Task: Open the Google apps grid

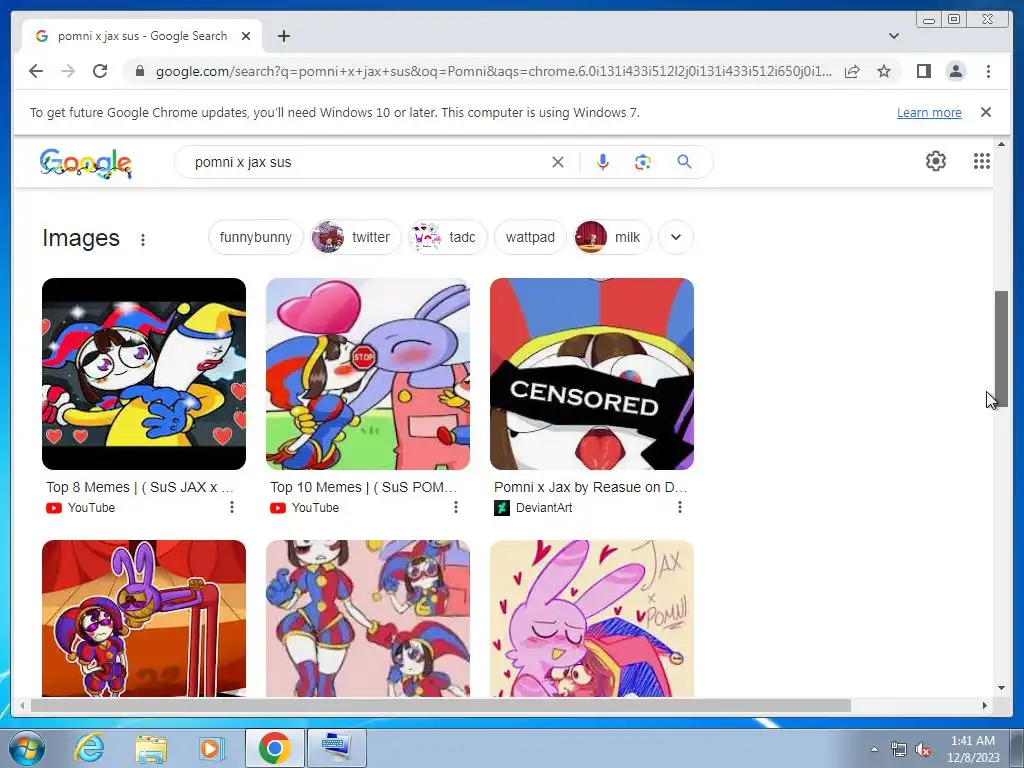Action: (982, 161)
